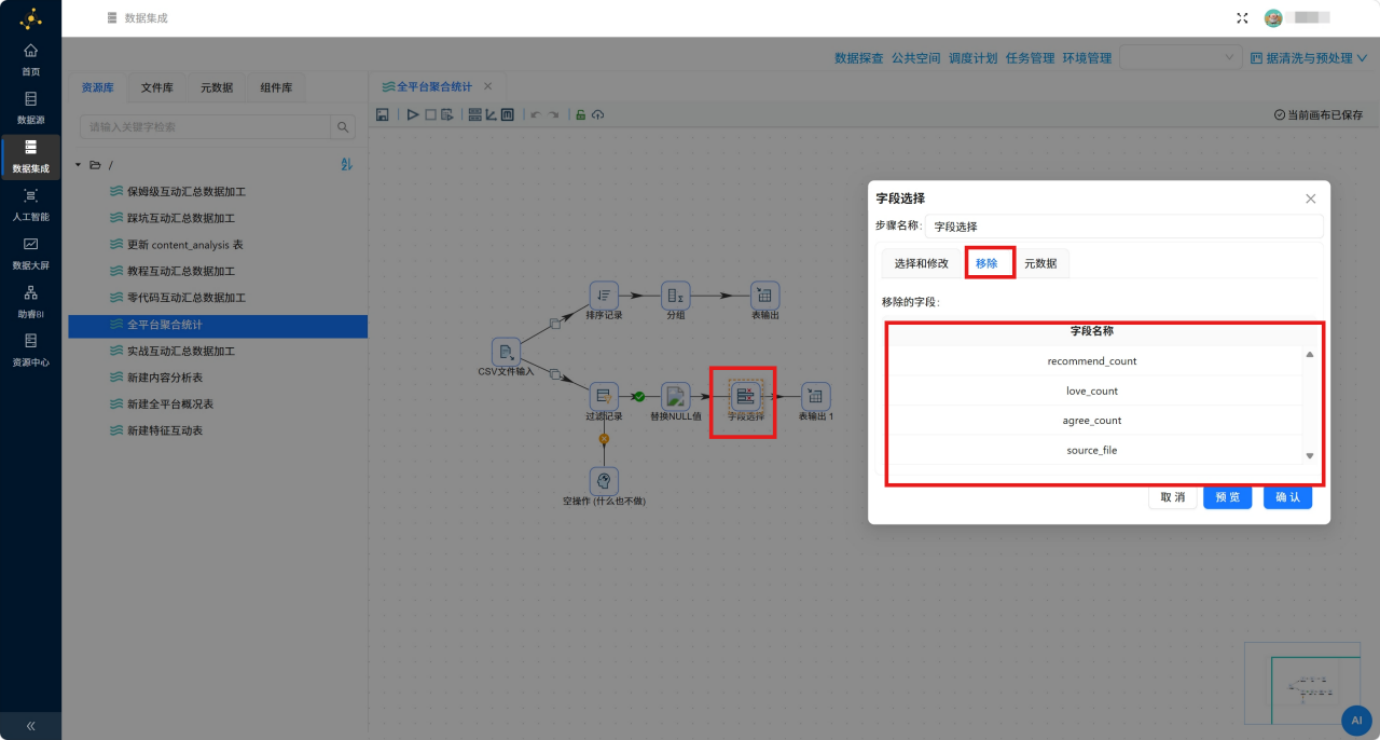Open the 据清洗与预处理 dropdown

point(1308,58)
